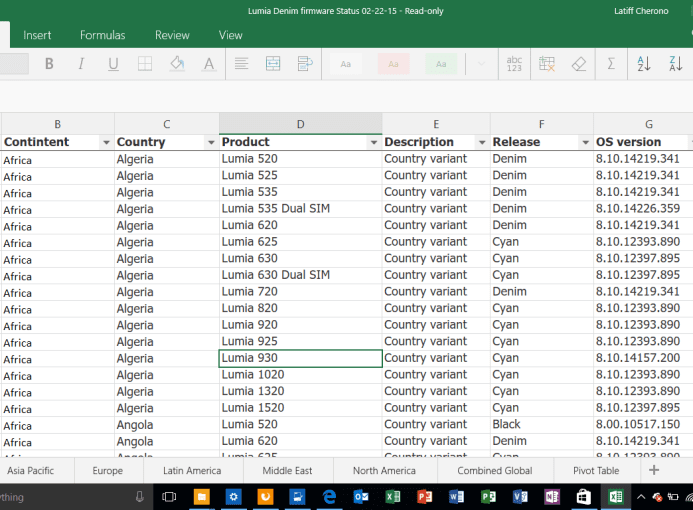Select the Merge and Center icon

coord(273,64)
